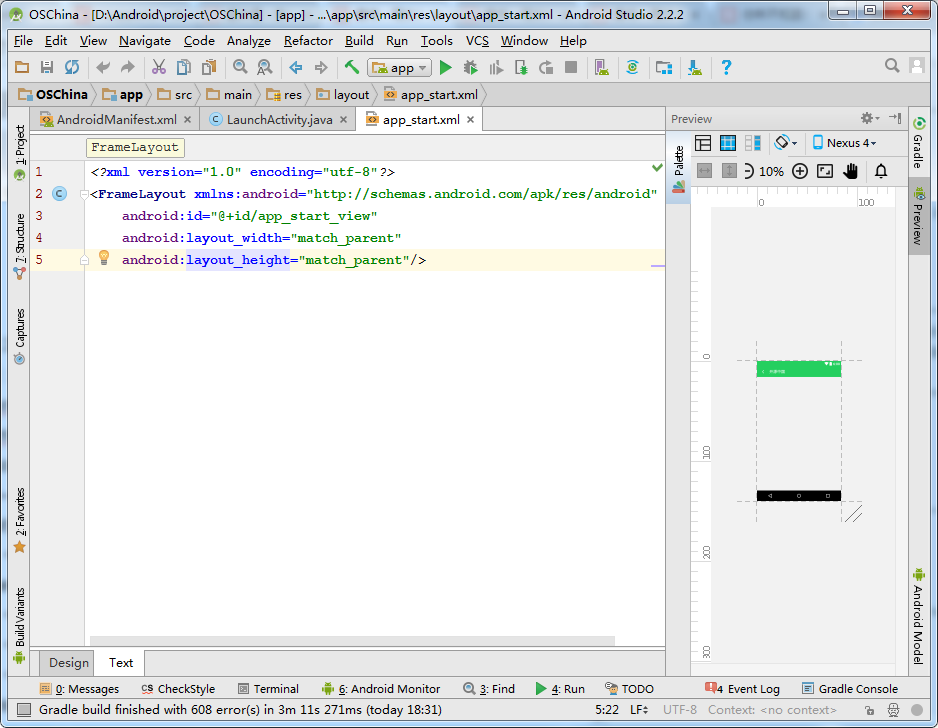
Task: Toggle the Blueprint view in Preview
Action: 728,143
